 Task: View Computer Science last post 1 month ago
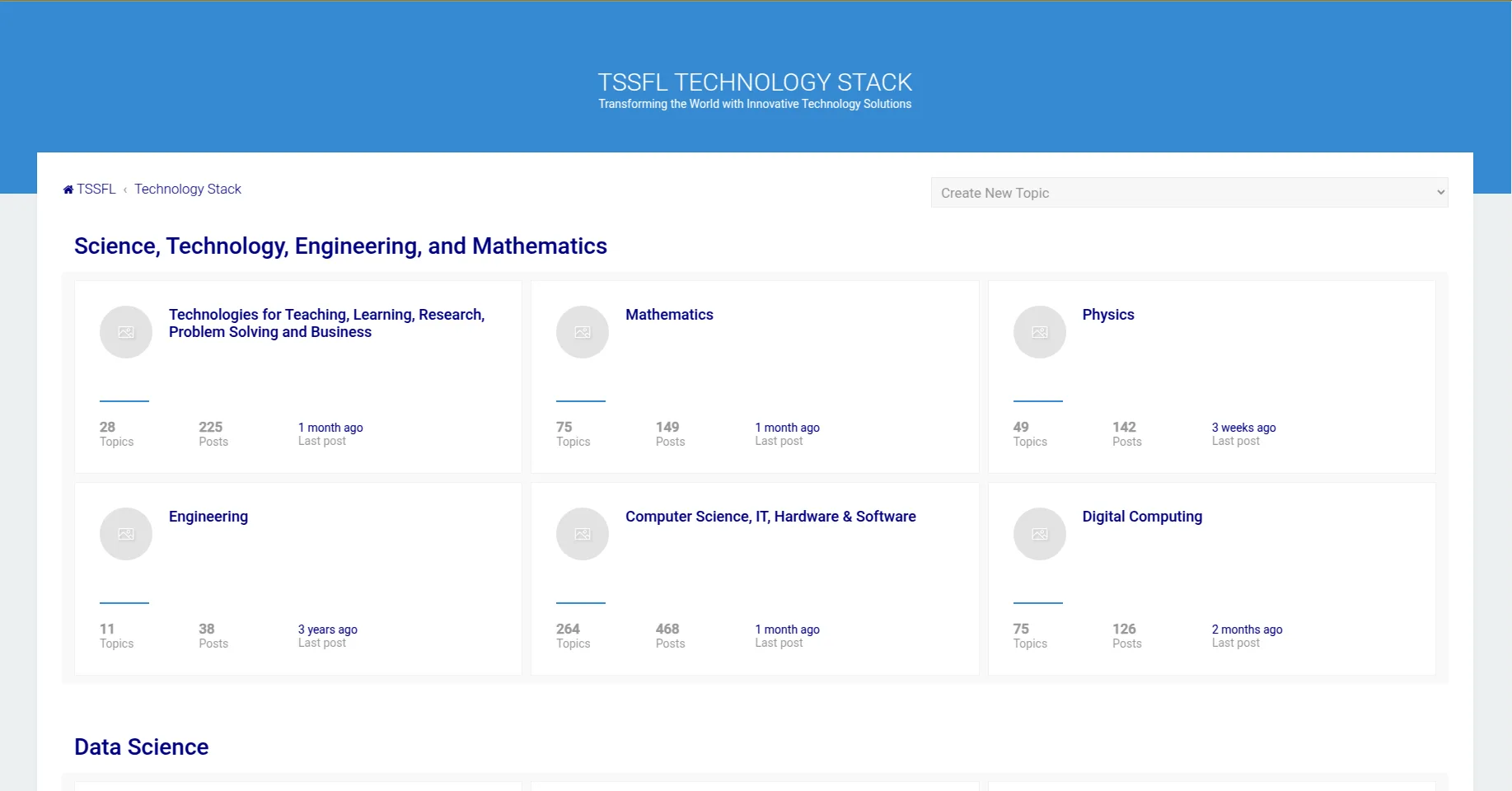coord(787,630)
